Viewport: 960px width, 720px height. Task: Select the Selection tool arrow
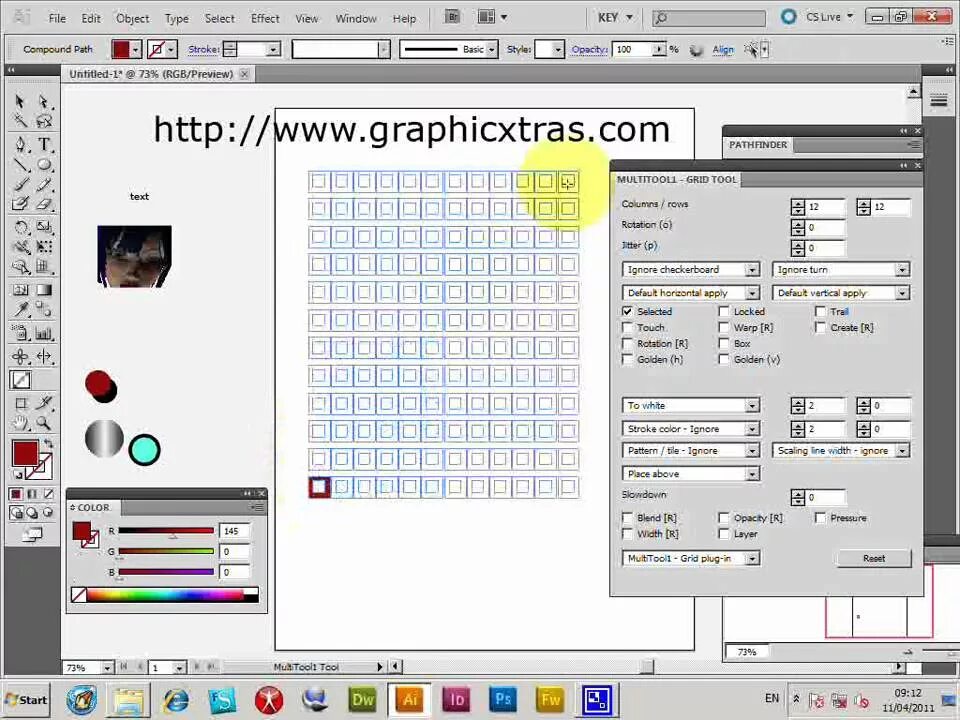pos(18,100)
